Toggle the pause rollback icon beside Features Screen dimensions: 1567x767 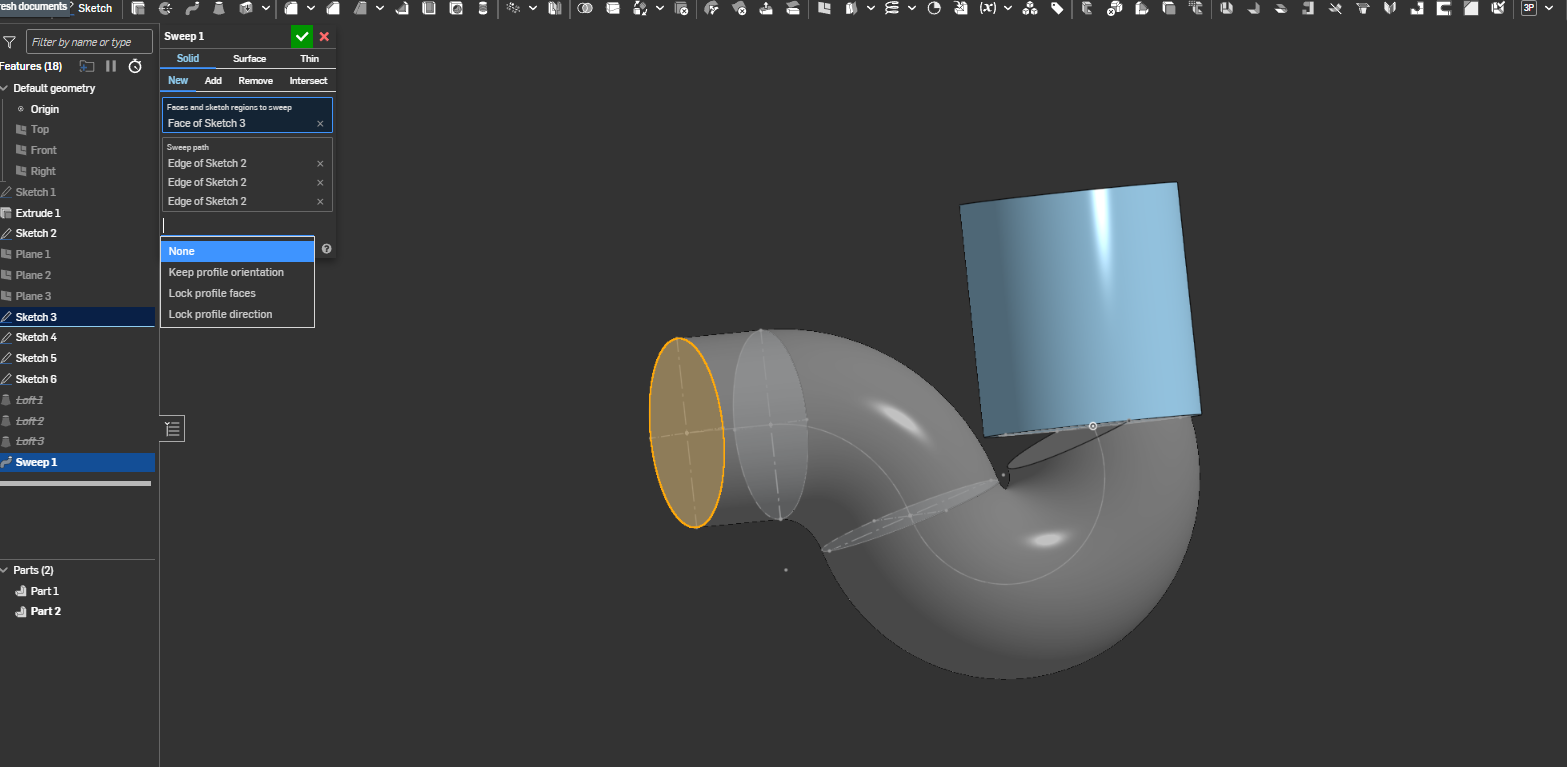pyautogui.click(x=111, y=66)
